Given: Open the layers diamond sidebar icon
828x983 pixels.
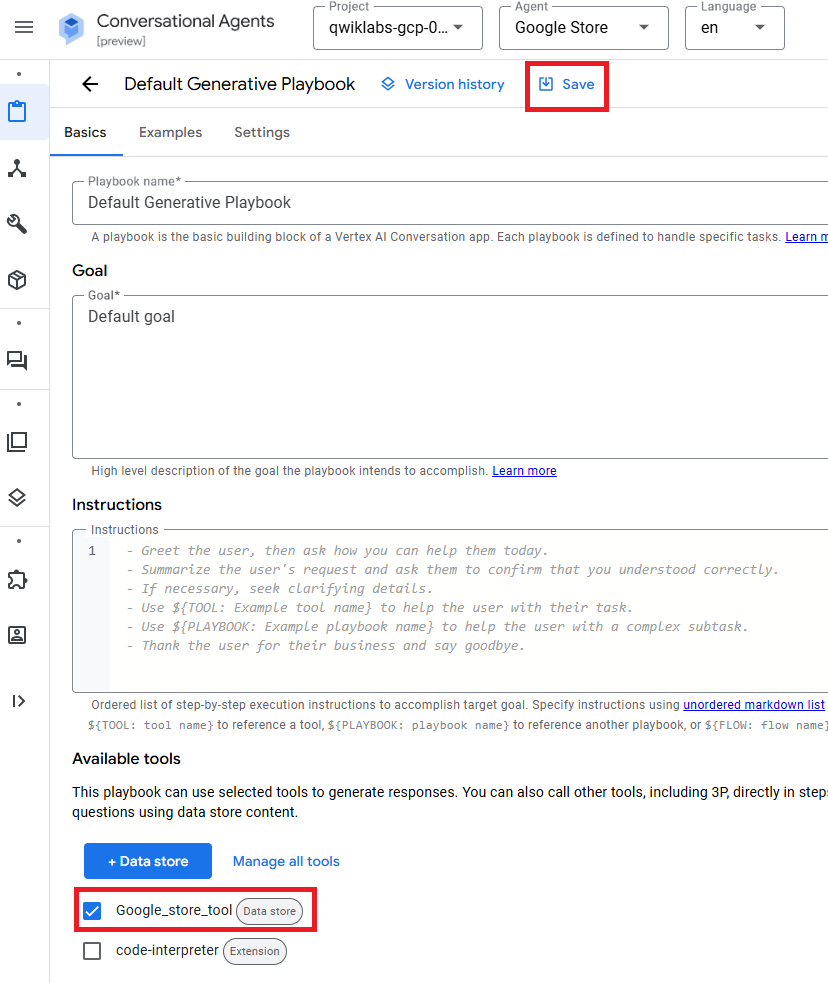Looking at the screenshot, I should coord(17,498).
